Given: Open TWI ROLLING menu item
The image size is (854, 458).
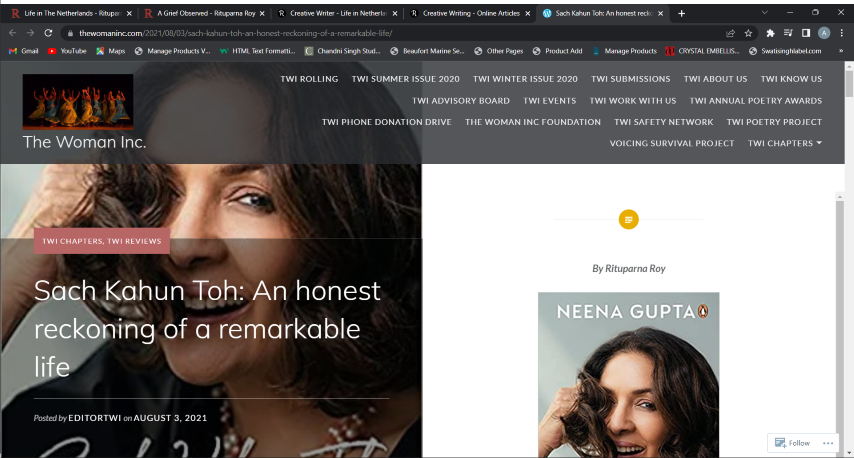Looking at the screenshot, I should [309, 79].
